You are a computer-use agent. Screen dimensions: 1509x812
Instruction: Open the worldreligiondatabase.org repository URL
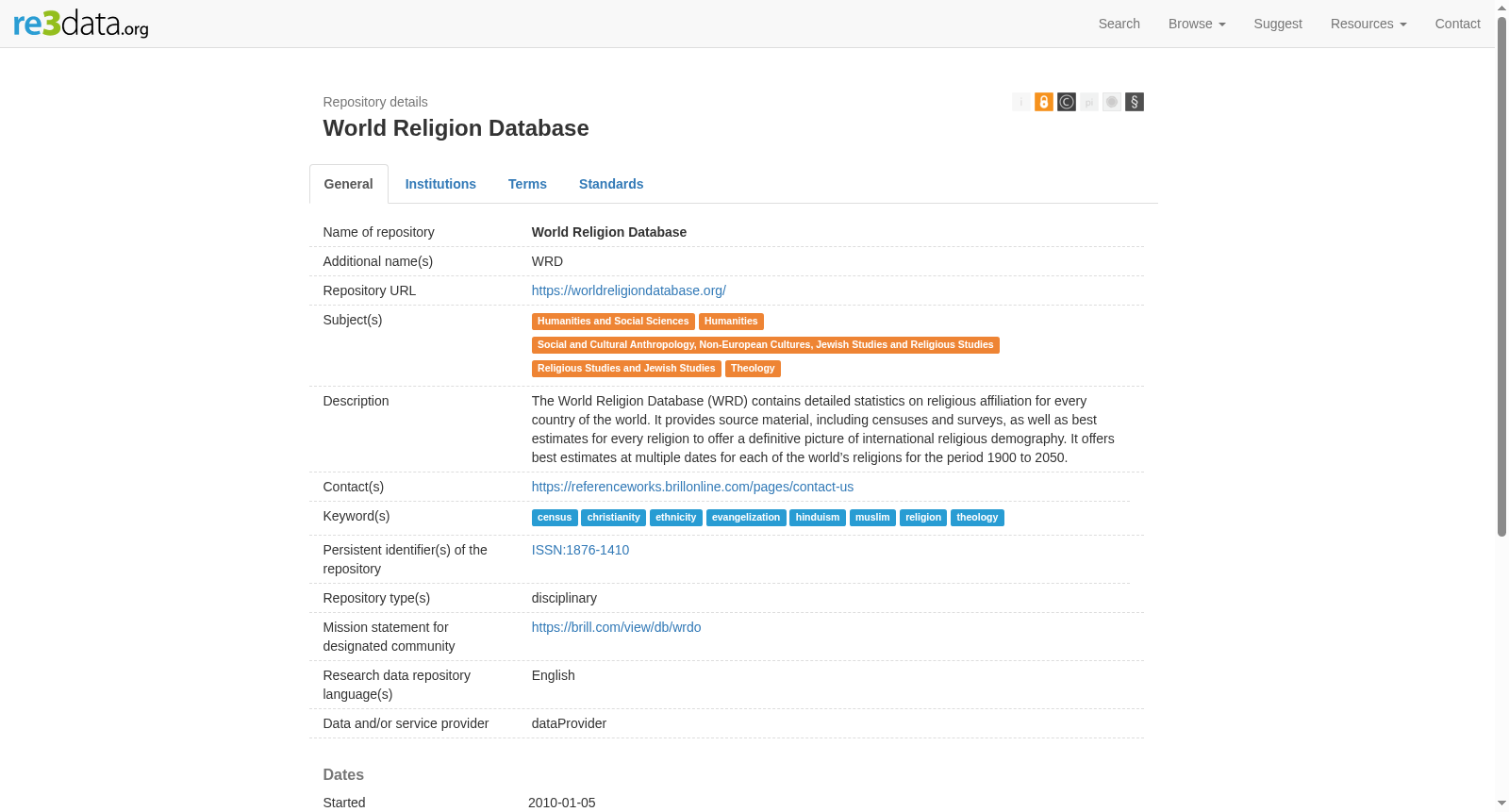coord(629,290)
